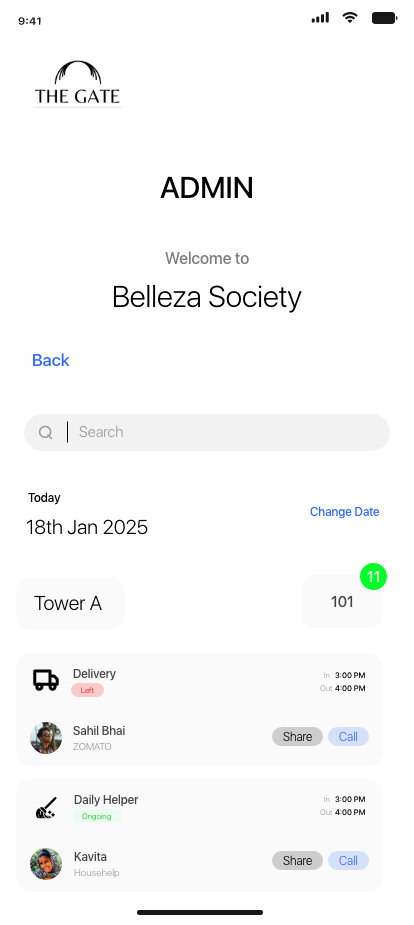Share Kavita's househelp entry

297,861
